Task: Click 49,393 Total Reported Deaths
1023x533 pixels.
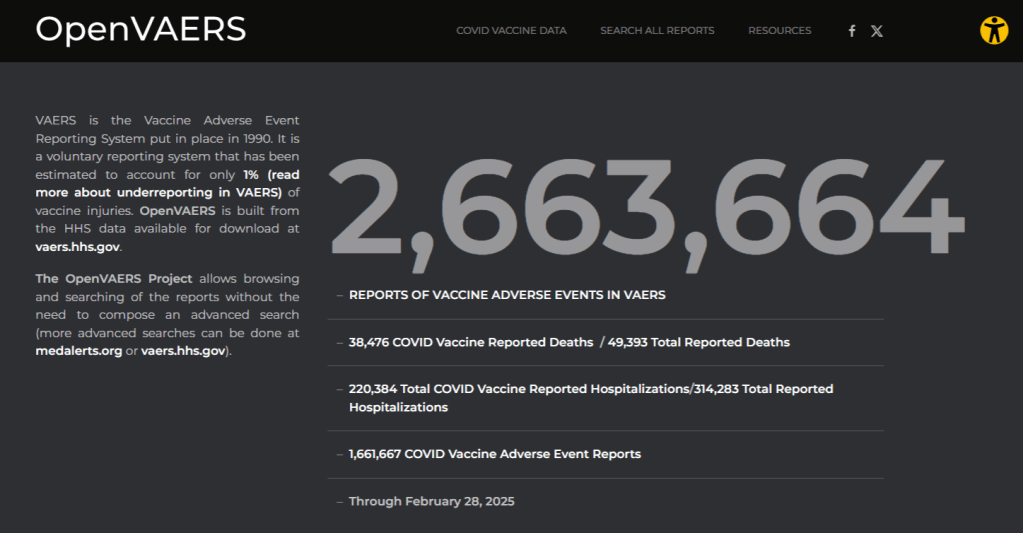Action: coord(699,342)
